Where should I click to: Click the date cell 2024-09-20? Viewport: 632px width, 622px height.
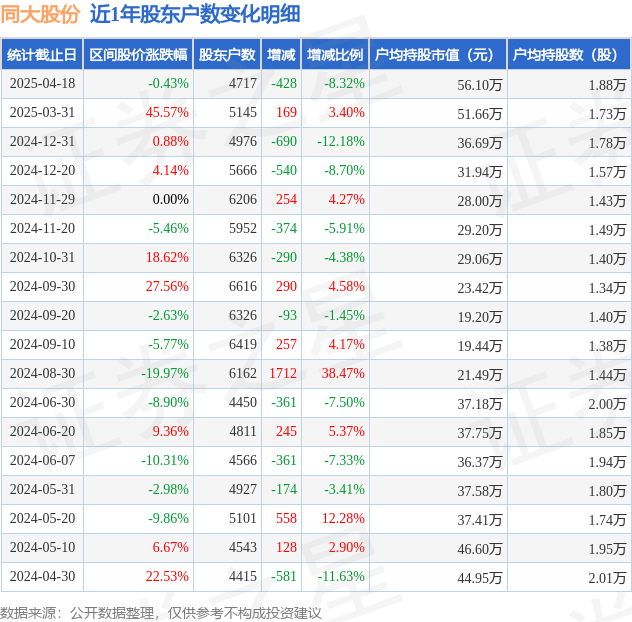click(42, 316)
